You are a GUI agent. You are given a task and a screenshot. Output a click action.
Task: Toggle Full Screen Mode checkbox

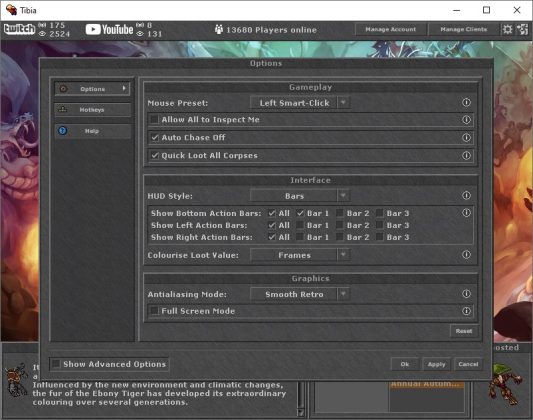tap(155, 311)
